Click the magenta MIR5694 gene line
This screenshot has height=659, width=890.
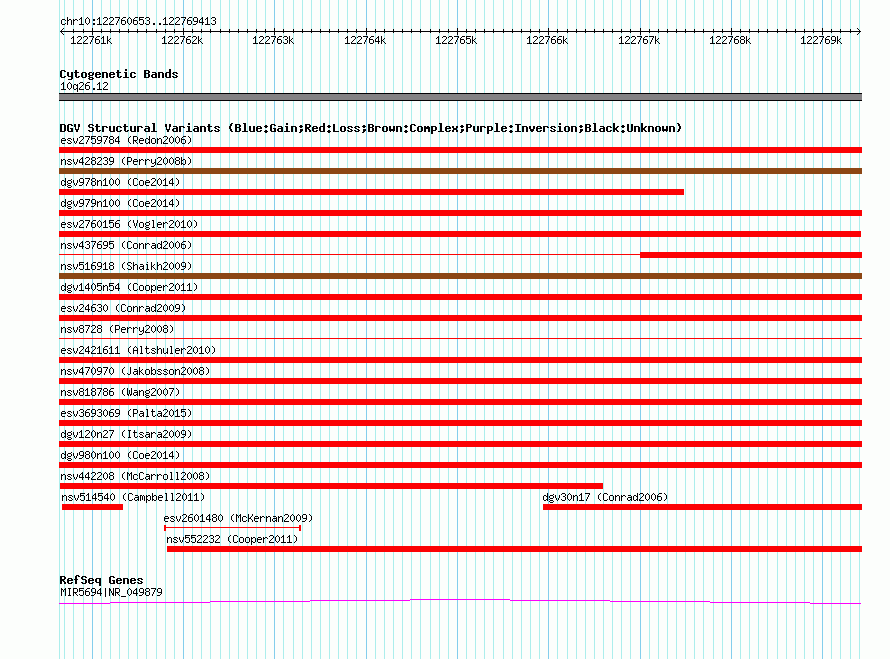coord(460,601)
